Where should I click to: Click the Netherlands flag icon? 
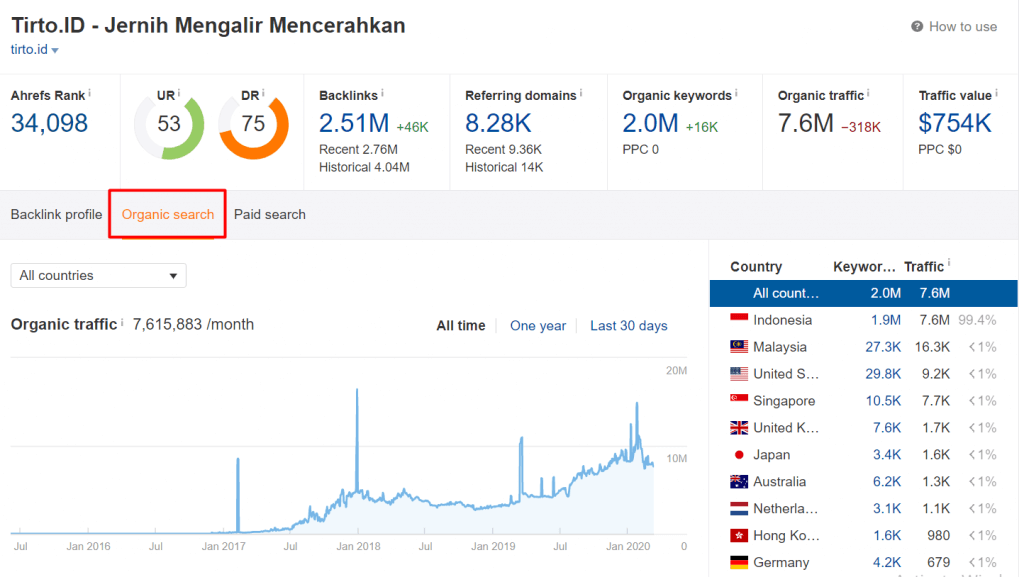click(739, 508)
